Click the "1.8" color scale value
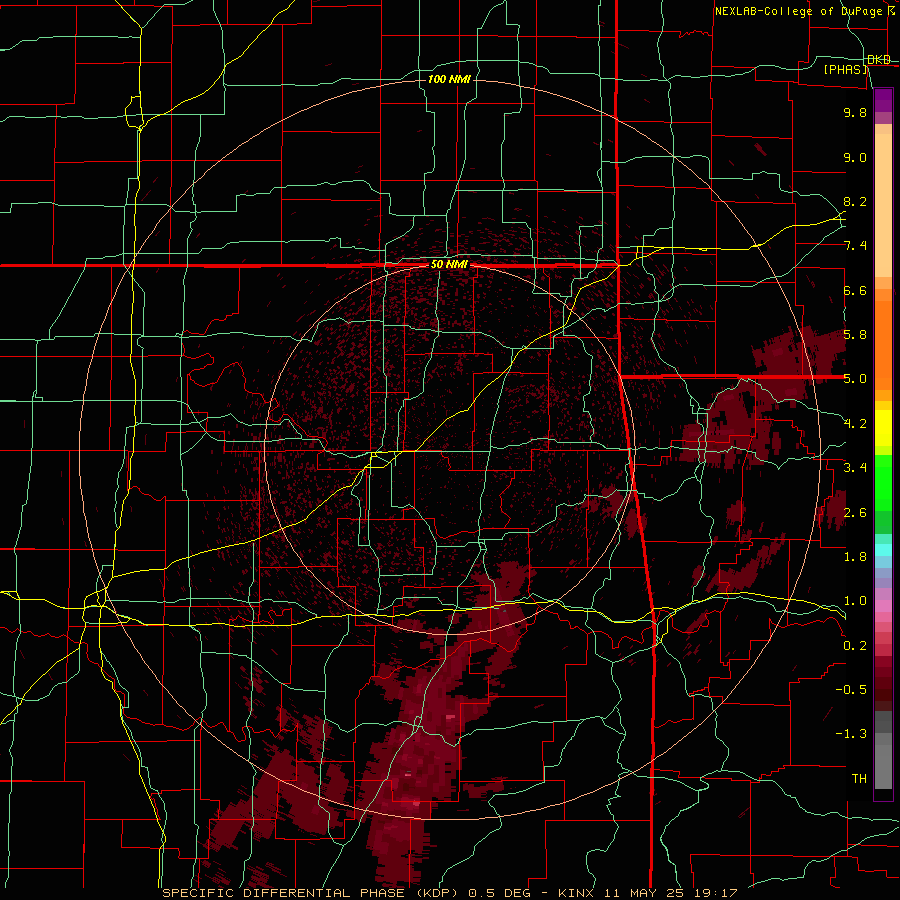The image size is (900, 900). [855, 557]
